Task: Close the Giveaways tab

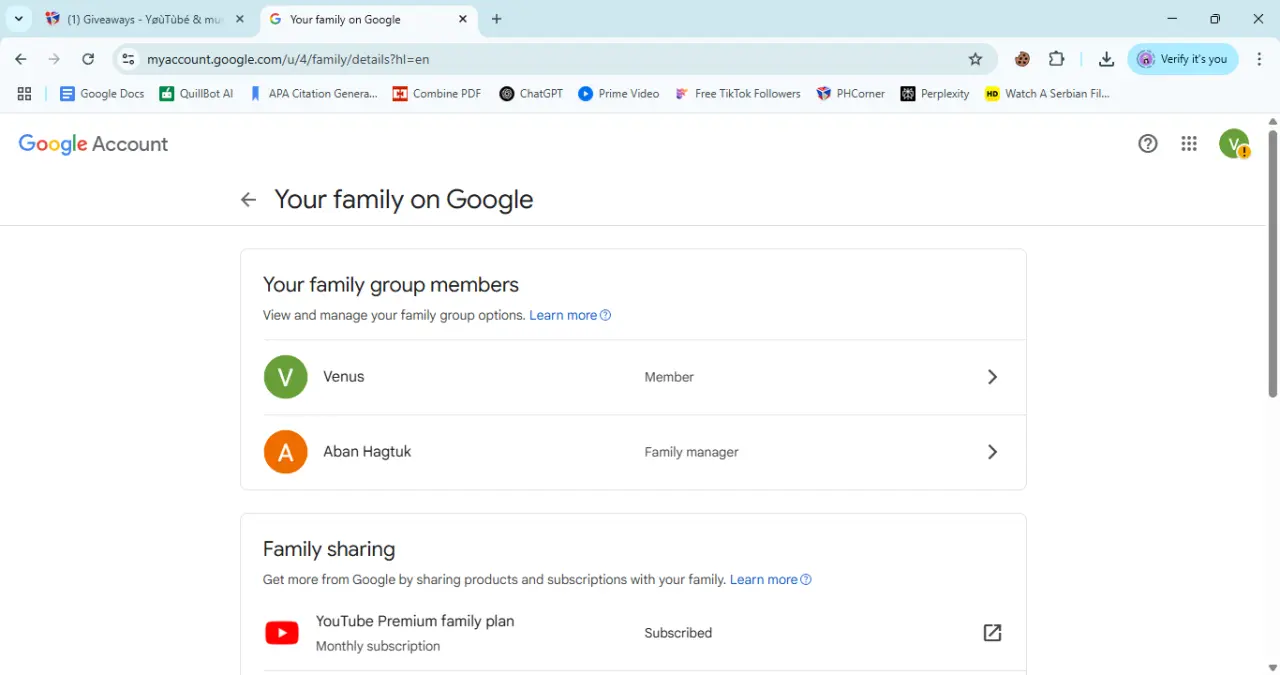Action: point(239,19)
